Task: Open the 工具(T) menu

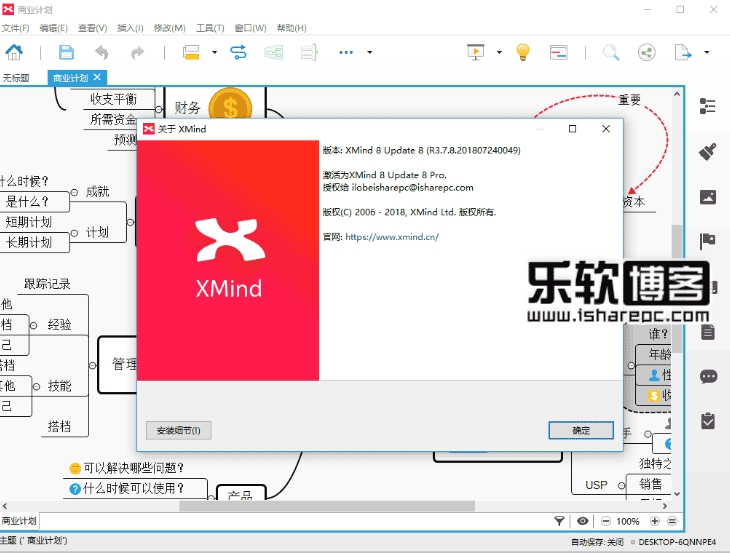Action: [x=210, y=28]
